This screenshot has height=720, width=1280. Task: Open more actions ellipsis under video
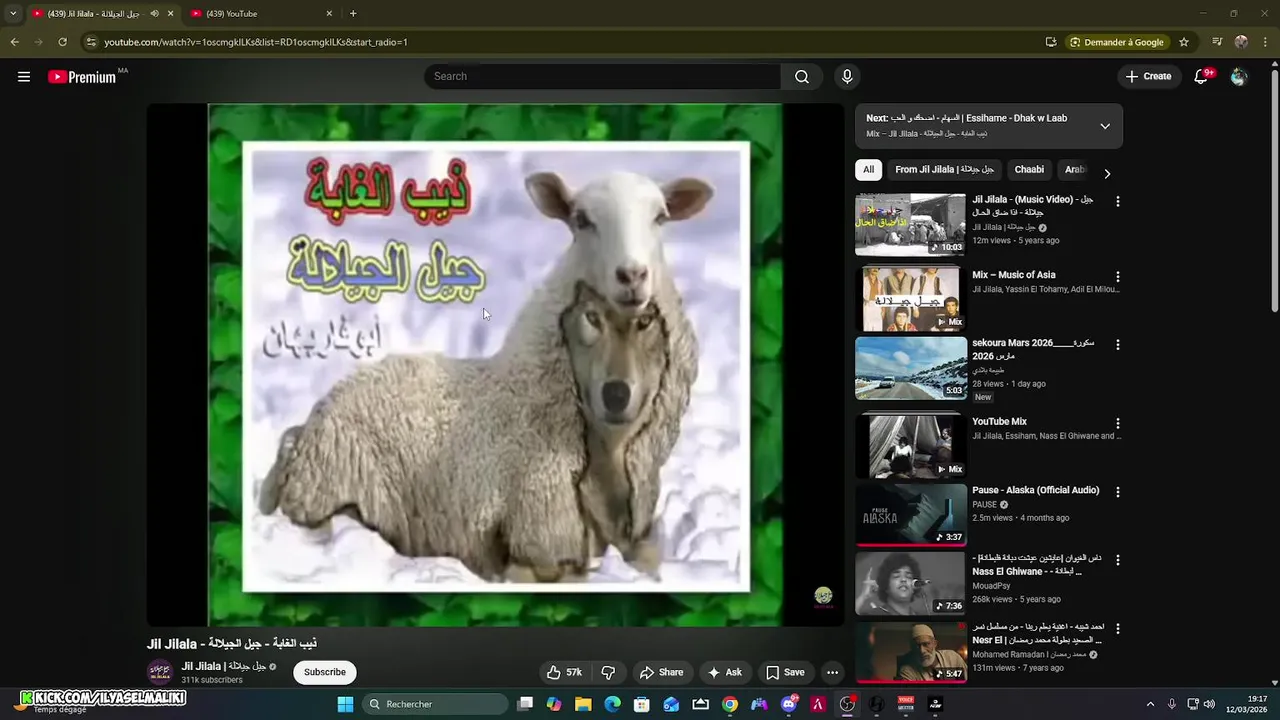pyautogui.click(x=832, y=672)
